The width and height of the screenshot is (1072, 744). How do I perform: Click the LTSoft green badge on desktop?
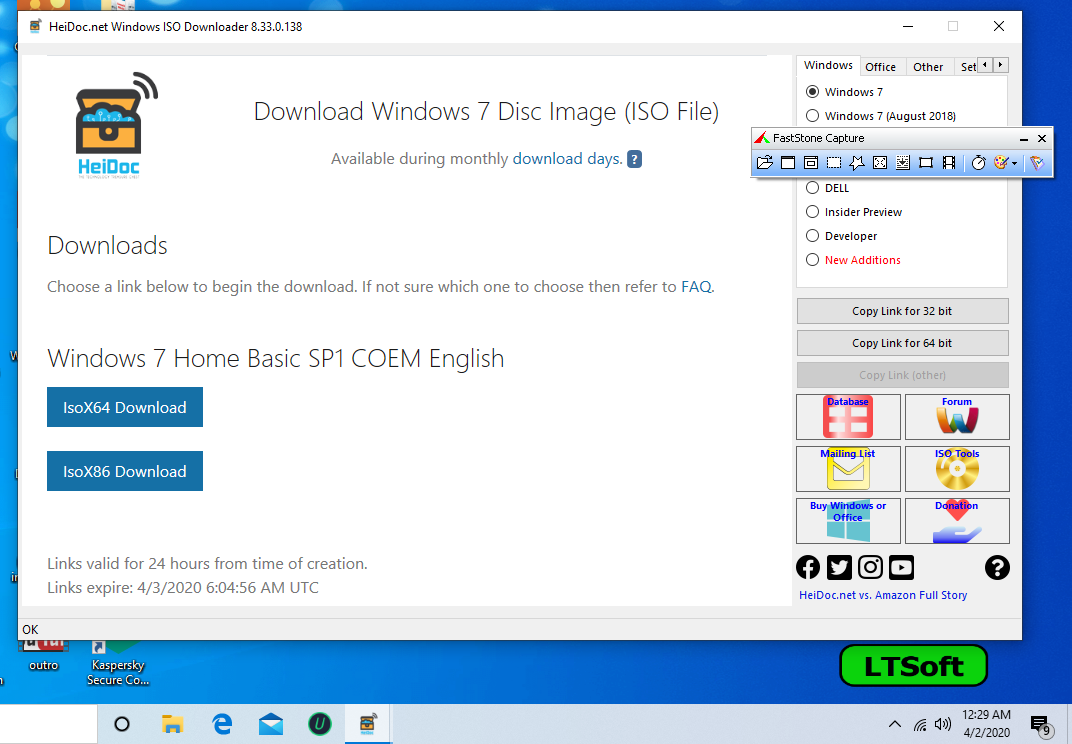913,665
